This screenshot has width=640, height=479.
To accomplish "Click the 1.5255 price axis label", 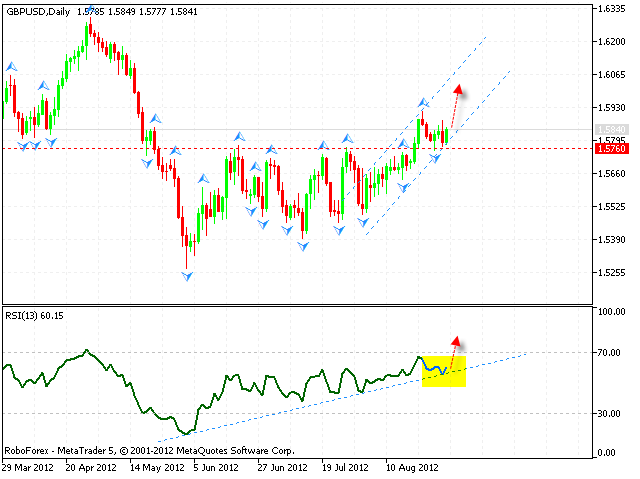I will (610, 273).
